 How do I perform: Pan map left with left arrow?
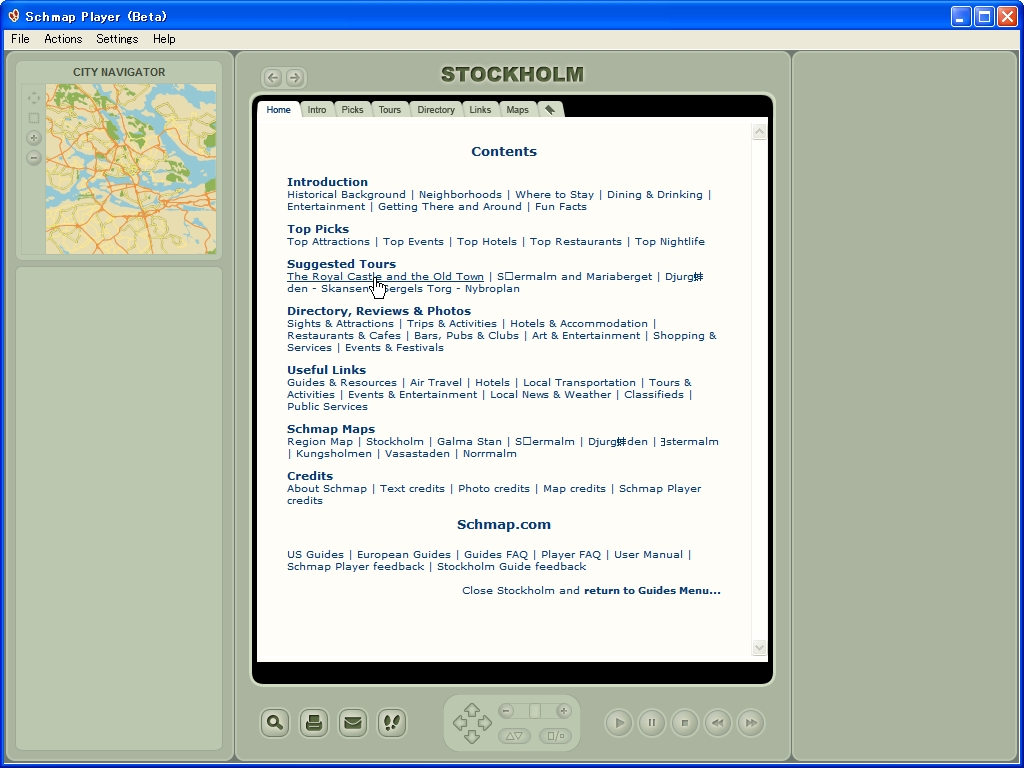click(x=460, y=723)
